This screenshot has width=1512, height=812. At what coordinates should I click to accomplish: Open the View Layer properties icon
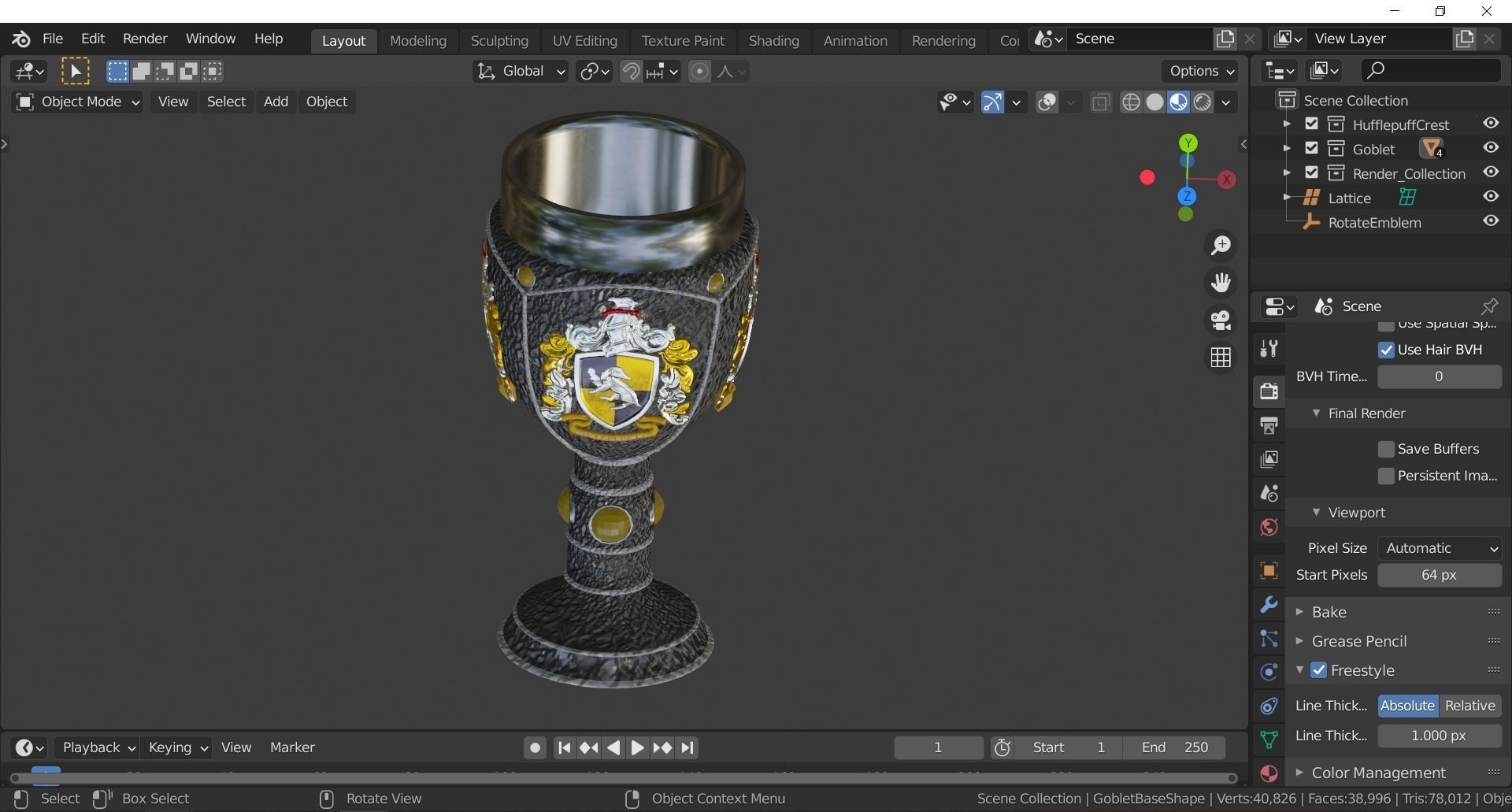[x=1269, y=459]
